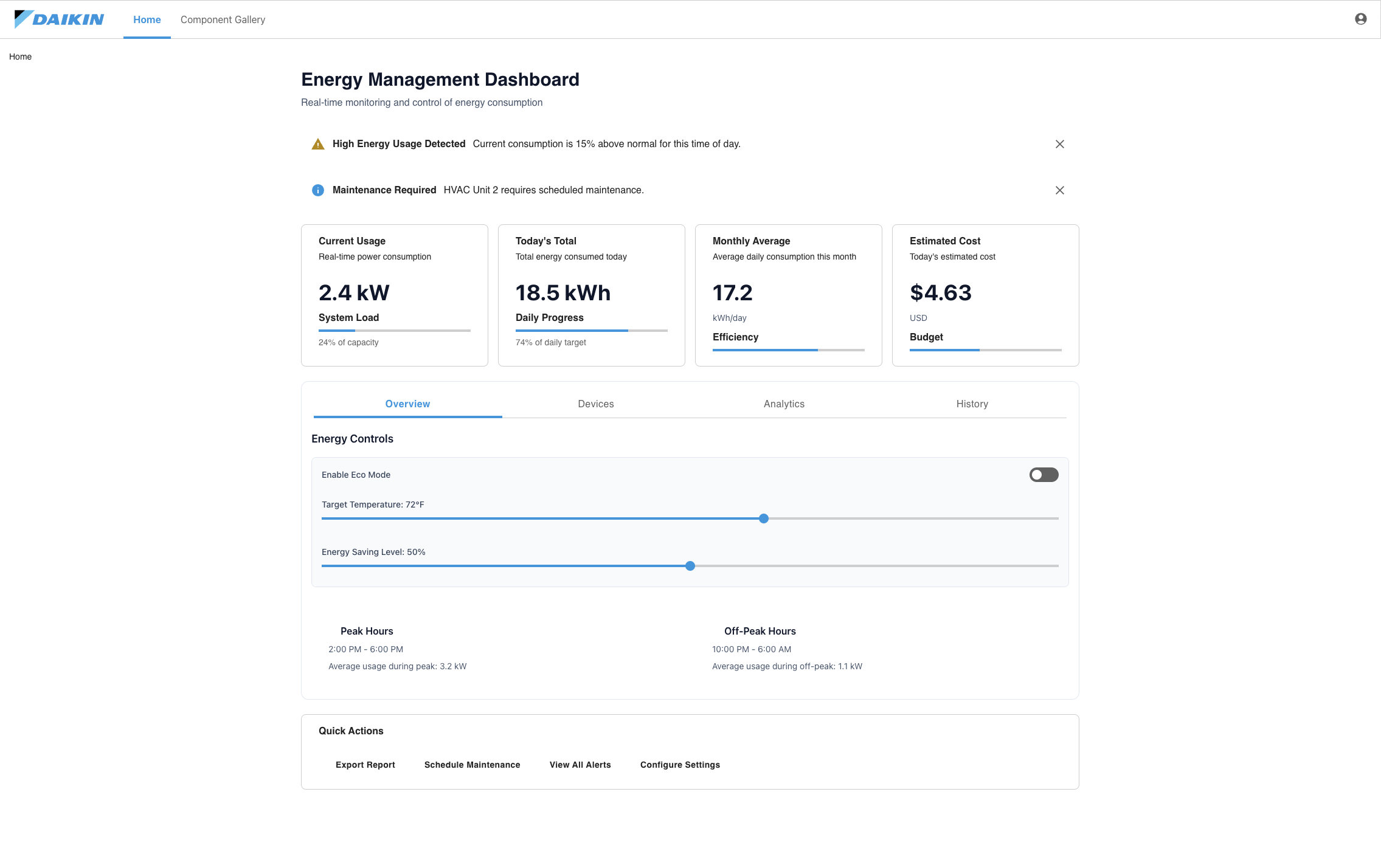Click View All Alerts
The height and width of the screenshot is (868, 1381).
580,765
